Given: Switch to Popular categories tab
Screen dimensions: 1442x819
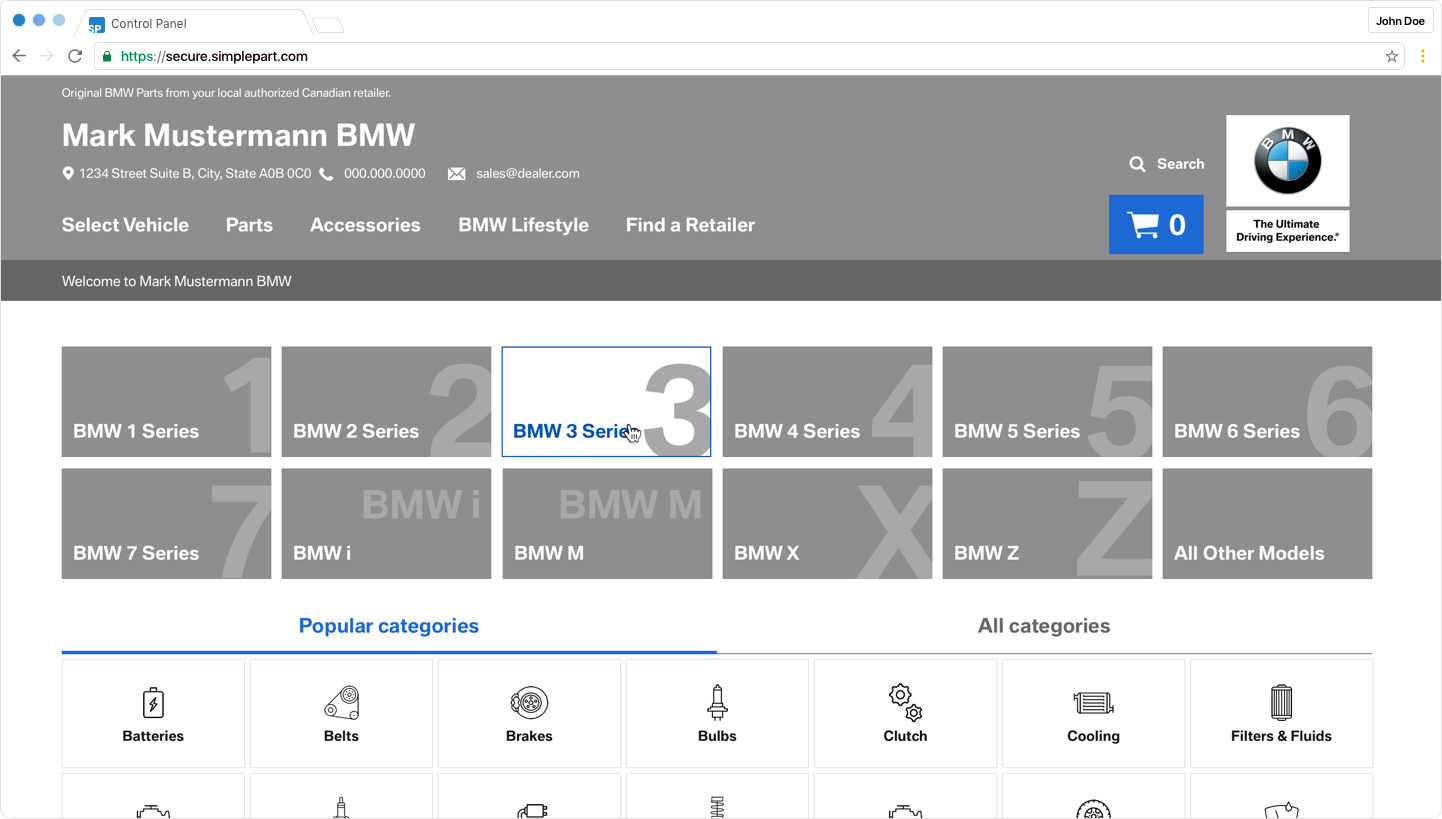Looking at the screenshot, I should pyautogui.click(x=389, y=626).
